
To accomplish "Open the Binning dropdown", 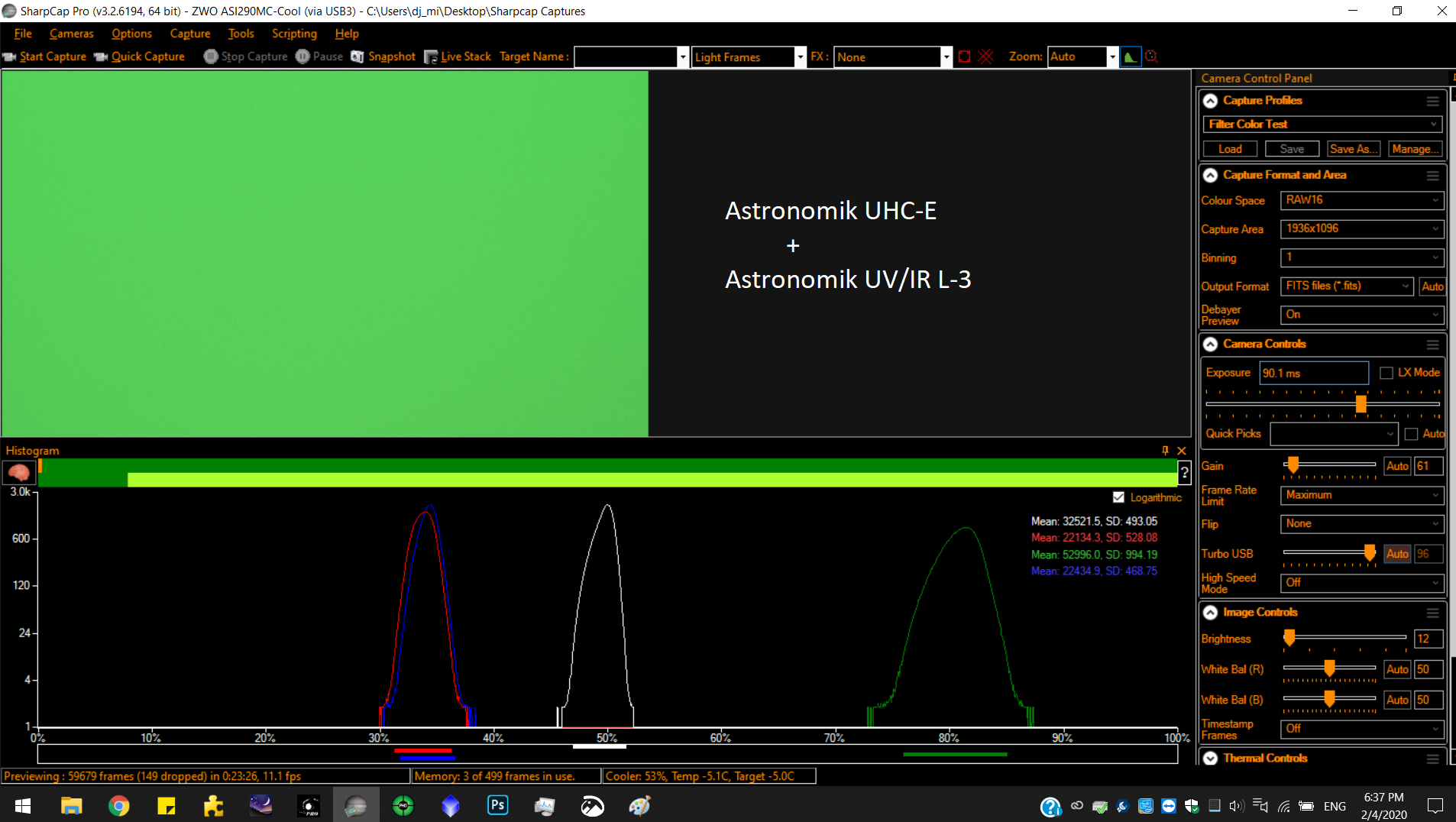I will (1362, 257).
